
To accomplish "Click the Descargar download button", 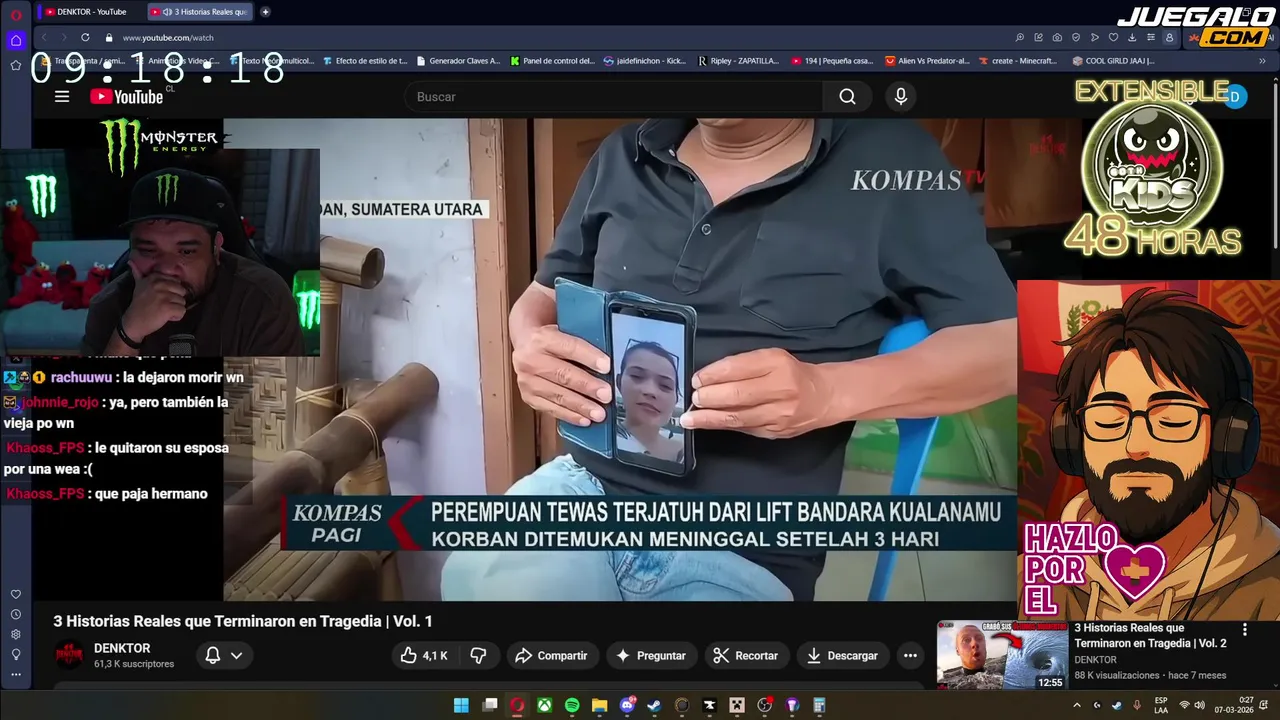I will coord(842,655).
